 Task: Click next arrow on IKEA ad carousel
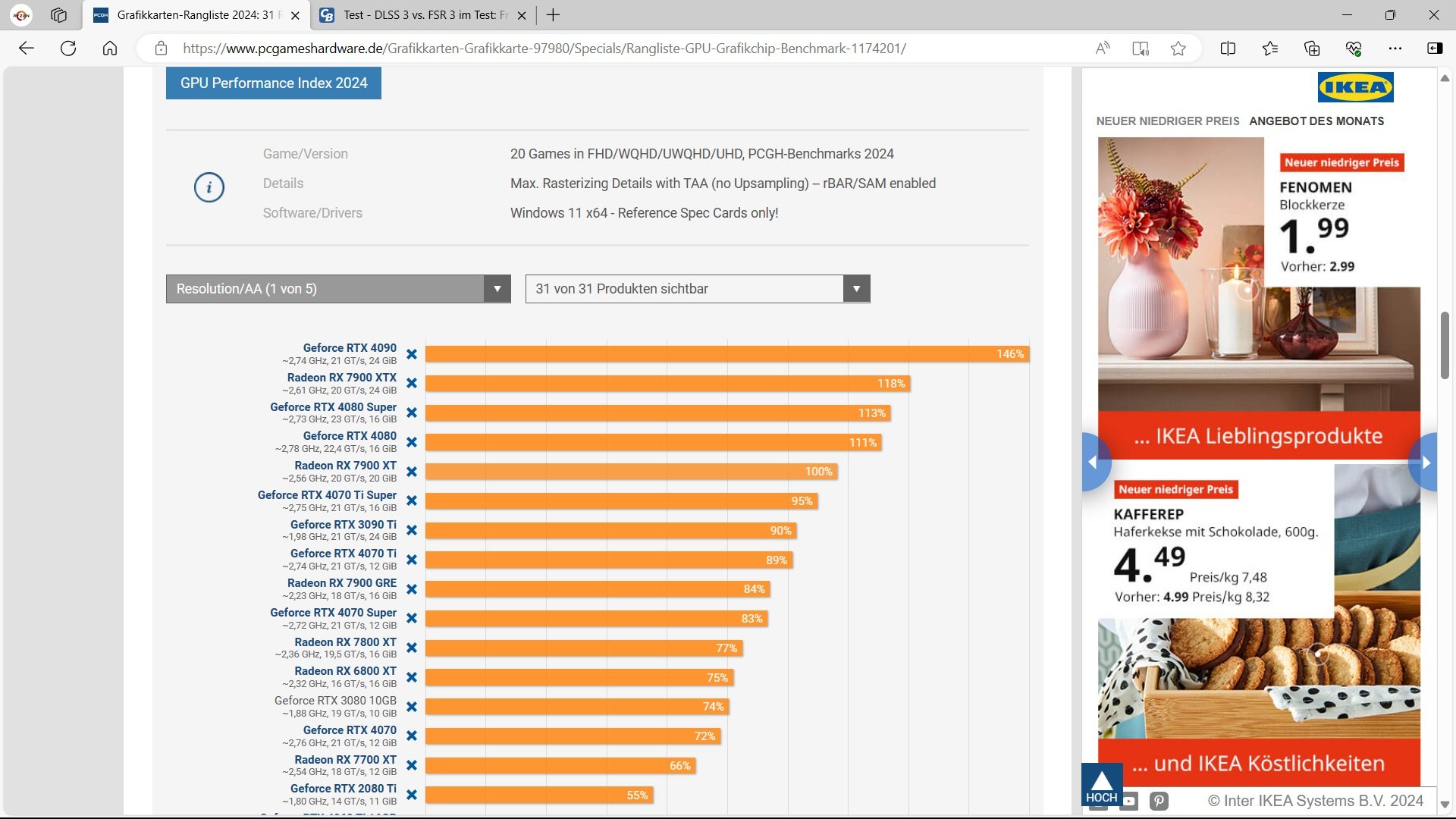(1425, 462)
